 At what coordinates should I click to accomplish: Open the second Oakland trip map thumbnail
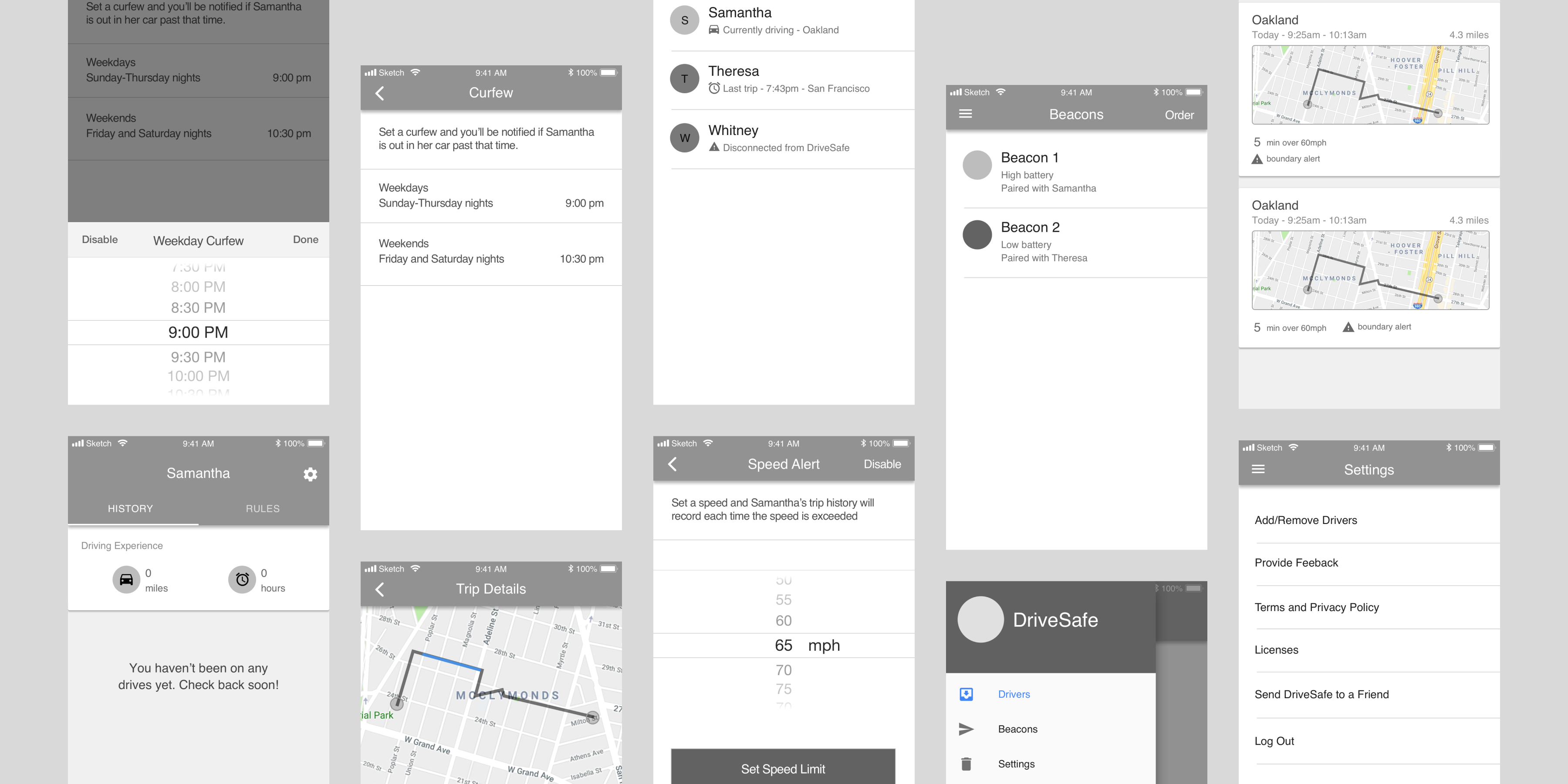coord(1370,270)
